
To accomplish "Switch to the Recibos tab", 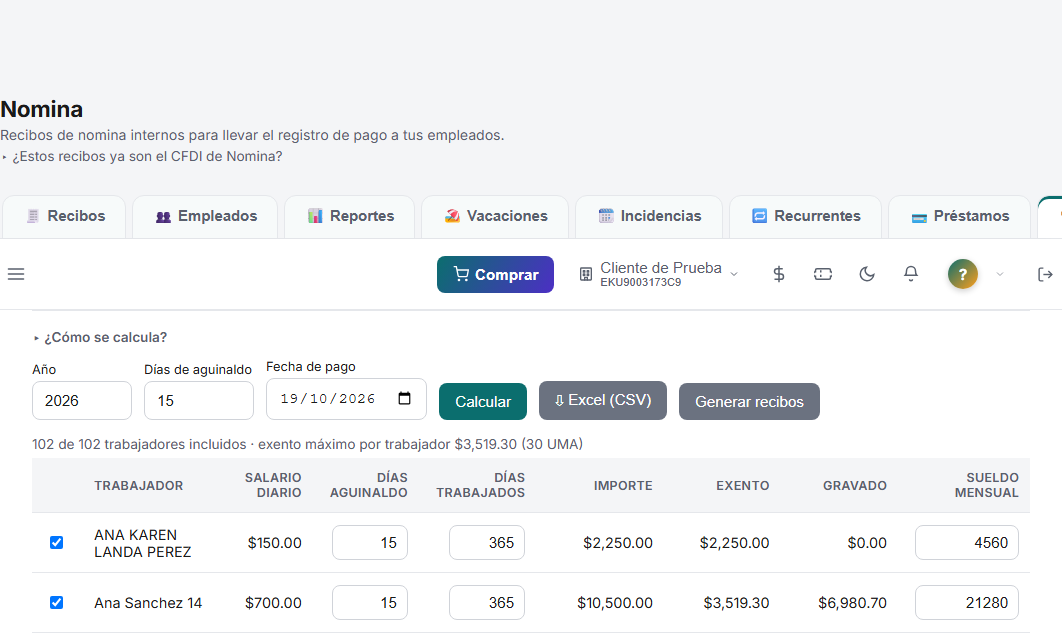I will [x=64, y=217].
